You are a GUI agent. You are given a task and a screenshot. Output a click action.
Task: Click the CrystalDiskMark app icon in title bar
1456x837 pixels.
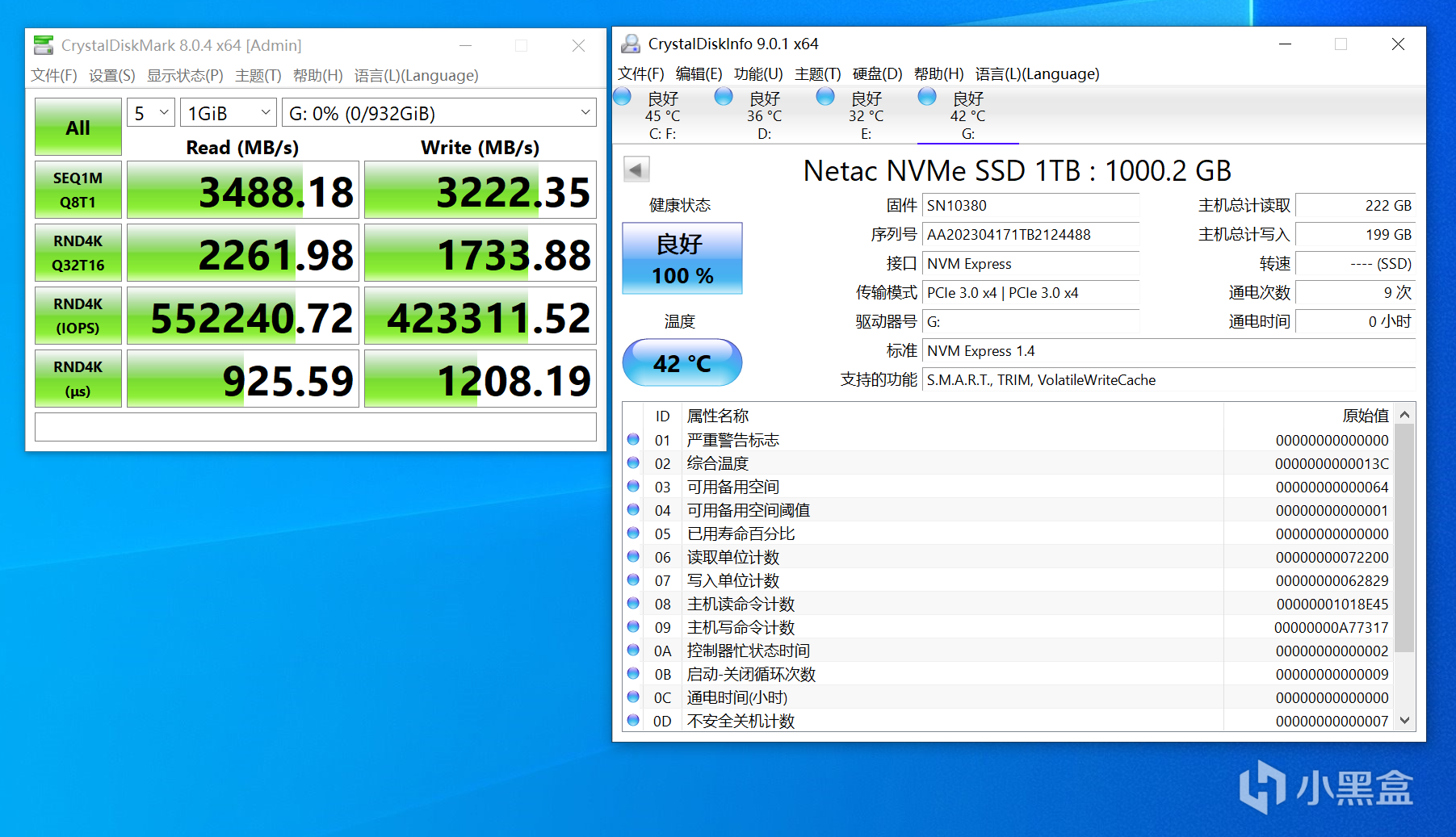click(44, 45)
